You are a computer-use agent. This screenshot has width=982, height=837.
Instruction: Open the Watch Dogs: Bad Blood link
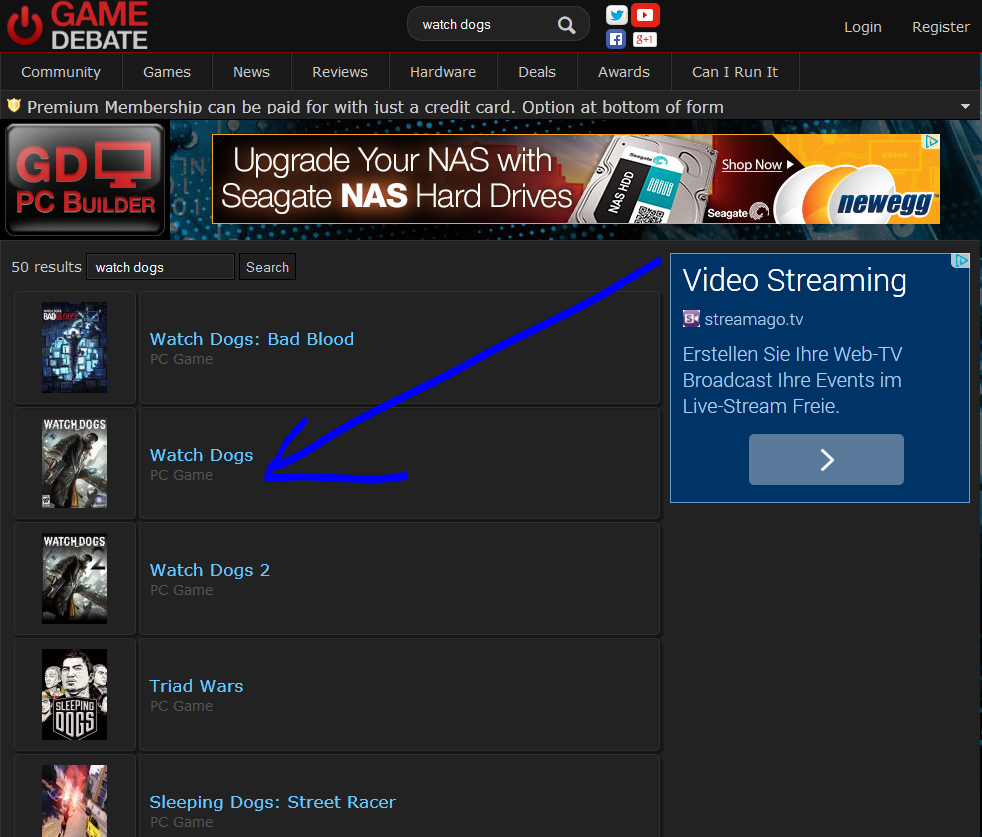click(x=252, y=339)
